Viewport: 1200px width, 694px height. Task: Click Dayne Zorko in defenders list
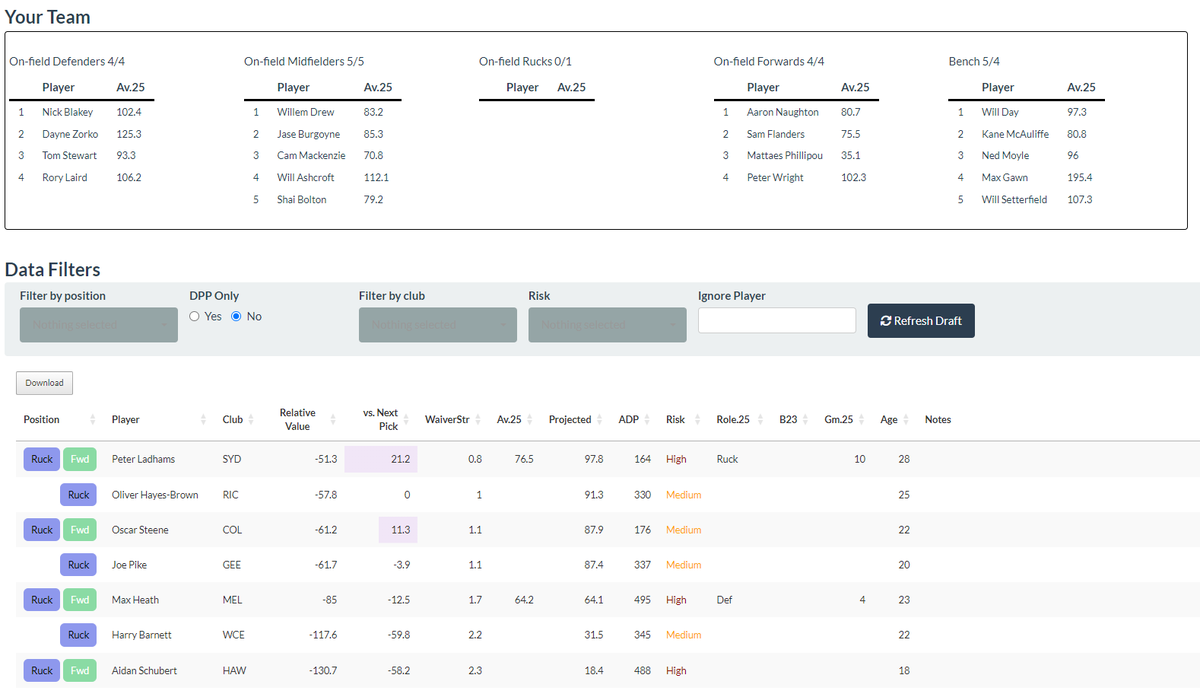tap(70, 134)
